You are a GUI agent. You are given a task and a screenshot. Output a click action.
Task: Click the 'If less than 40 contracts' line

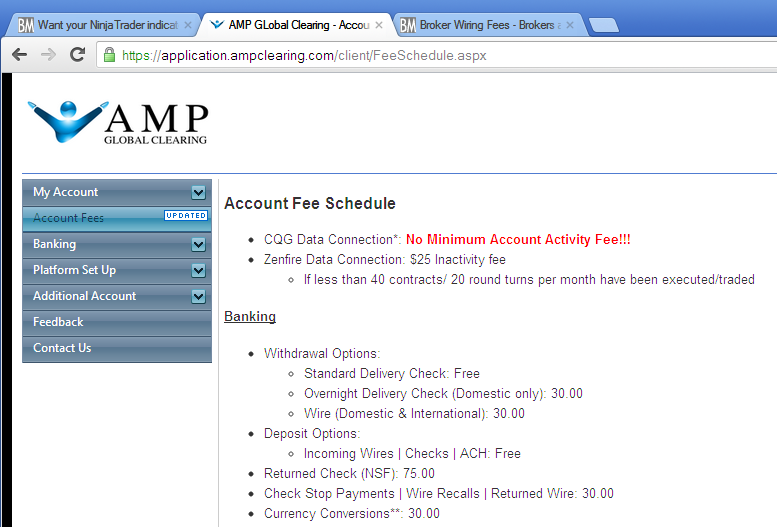(529, 280)
